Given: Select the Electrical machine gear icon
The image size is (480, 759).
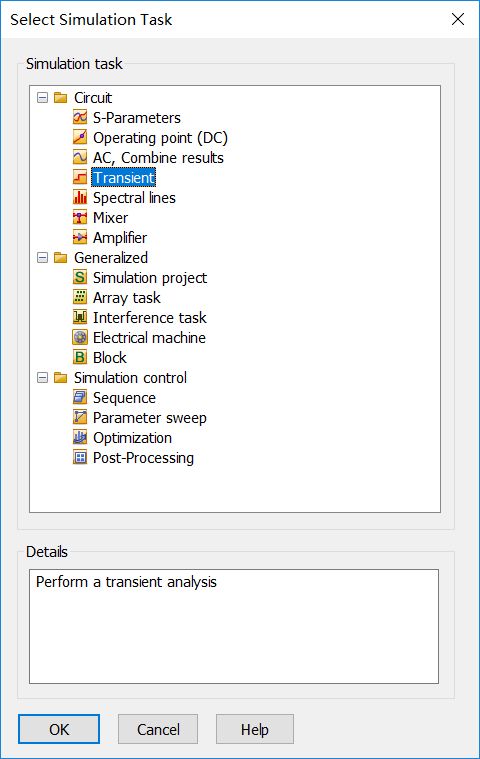Looking at the screenshot, I should point(80,337).
